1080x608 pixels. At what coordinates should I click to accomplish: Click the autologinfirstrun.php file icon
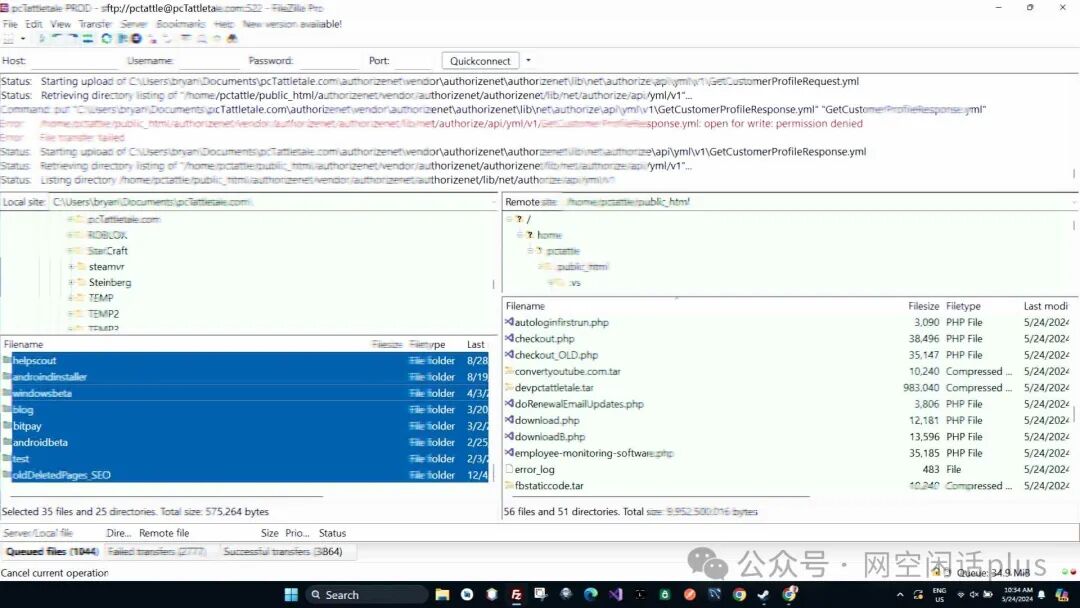click(509, 322)
